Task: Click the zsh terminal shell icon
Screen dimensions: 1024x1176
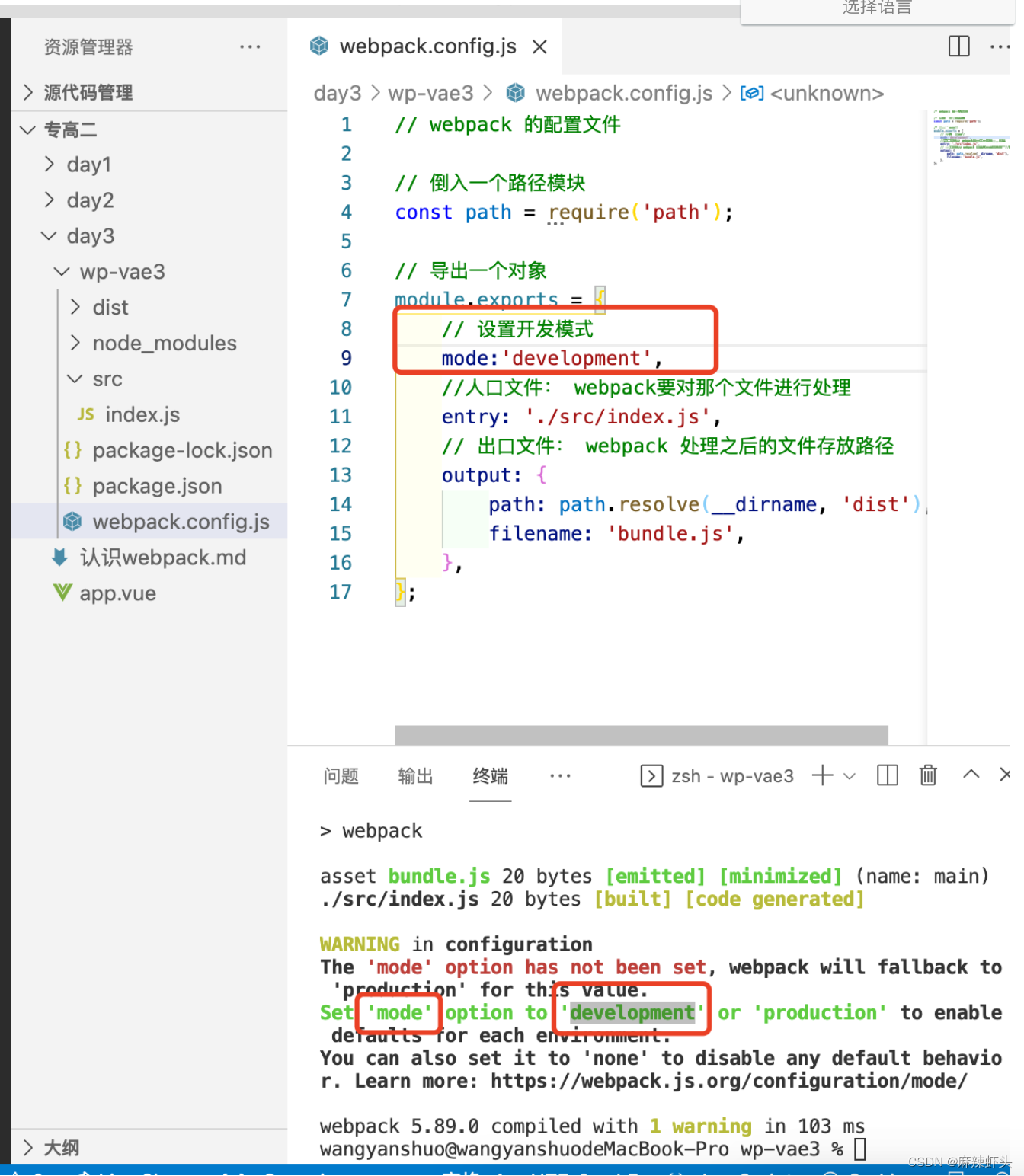Action: point(651,775)
